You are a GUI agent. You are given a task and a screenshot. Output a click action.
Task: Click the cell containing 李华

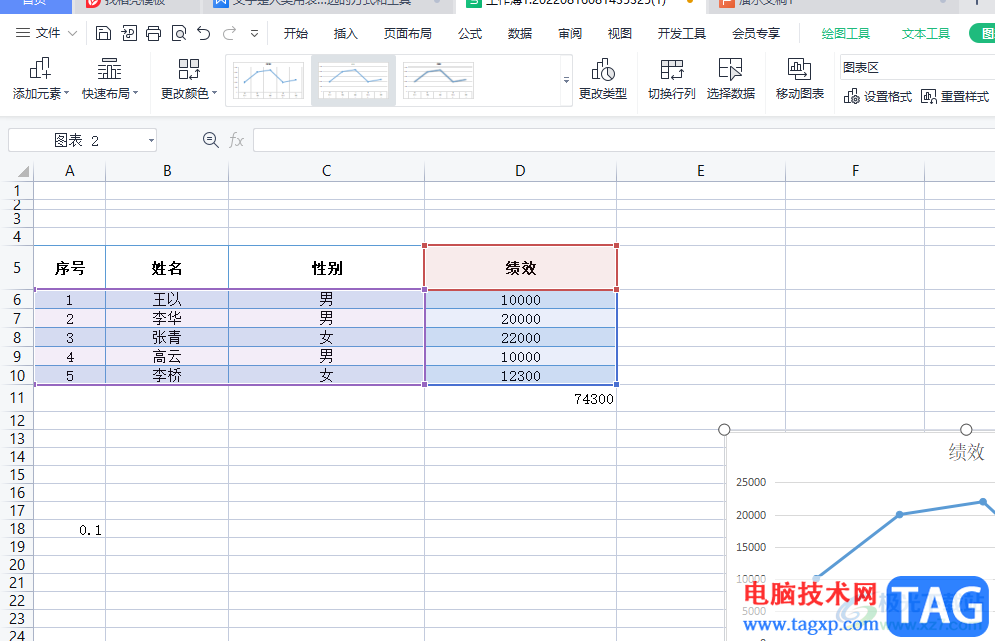[167, 319]
